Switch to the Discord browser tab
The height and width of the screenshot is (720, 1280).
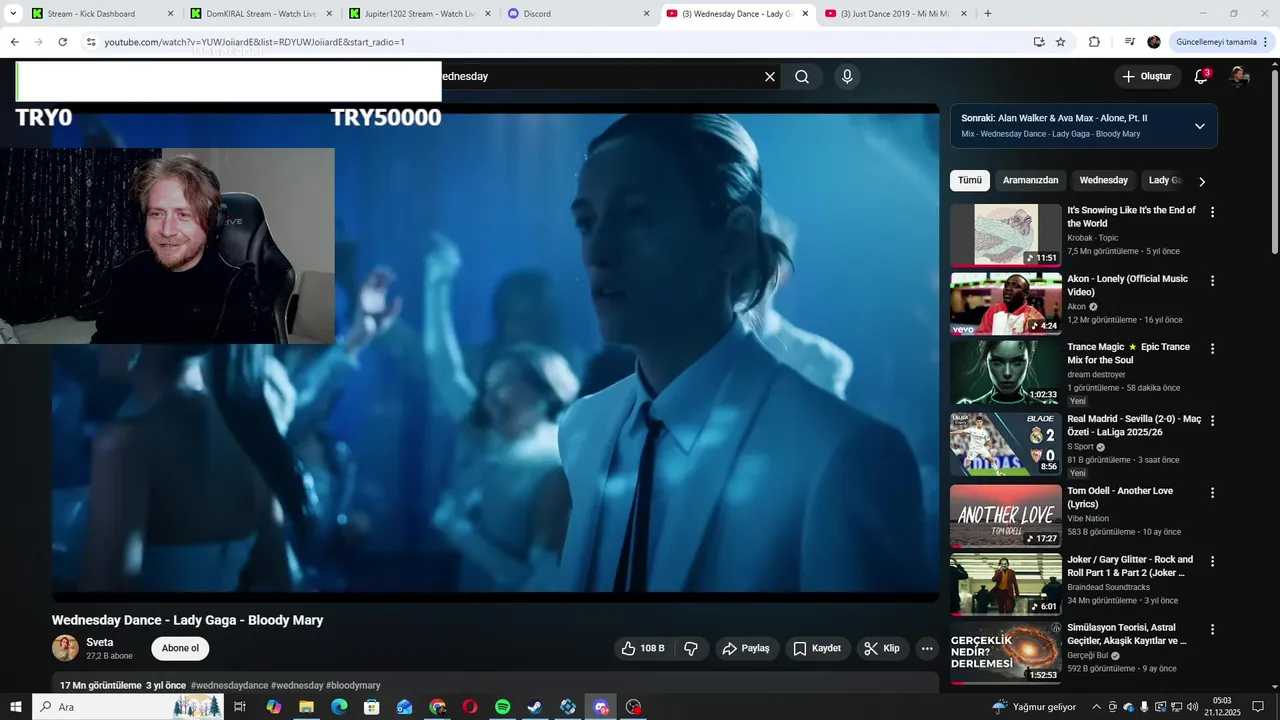click(578, 14)
